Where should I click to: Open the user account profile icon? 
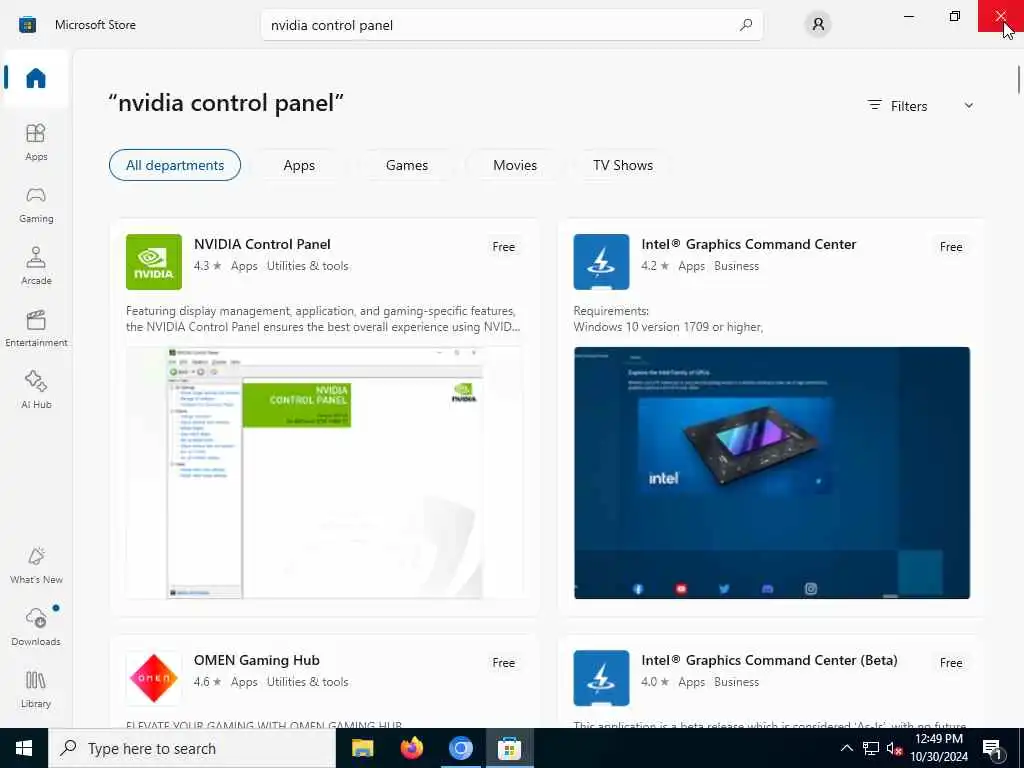click(x=818, y=25)
